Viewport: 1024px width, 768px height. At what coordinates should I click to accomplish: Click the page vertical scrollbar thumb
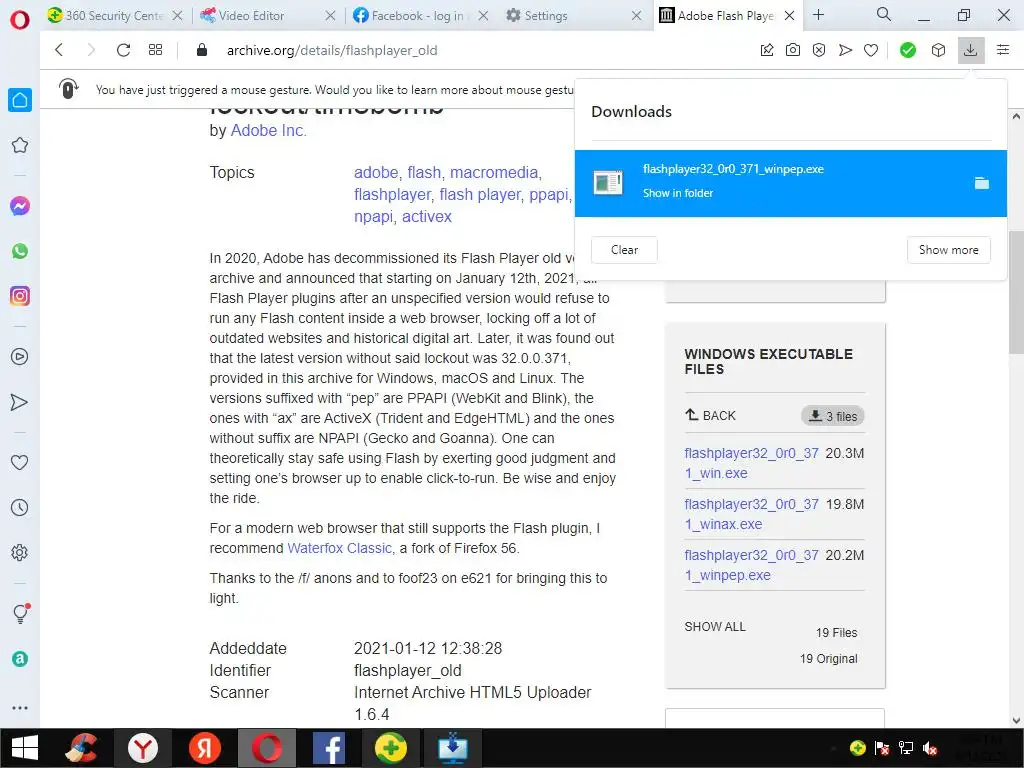point(1016,292)
